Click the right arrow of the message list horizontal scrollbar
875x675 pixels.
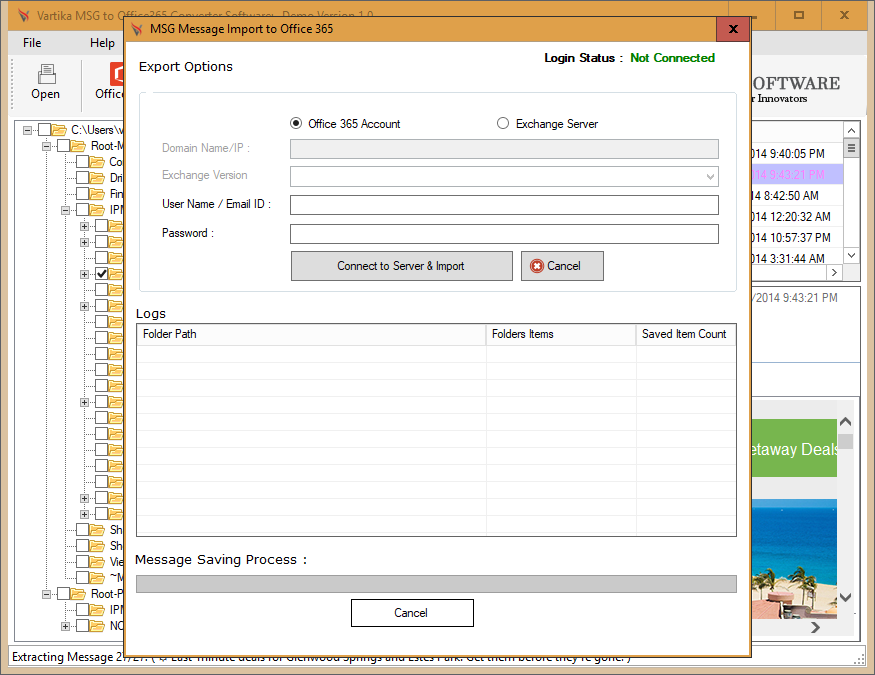[834, 272]
